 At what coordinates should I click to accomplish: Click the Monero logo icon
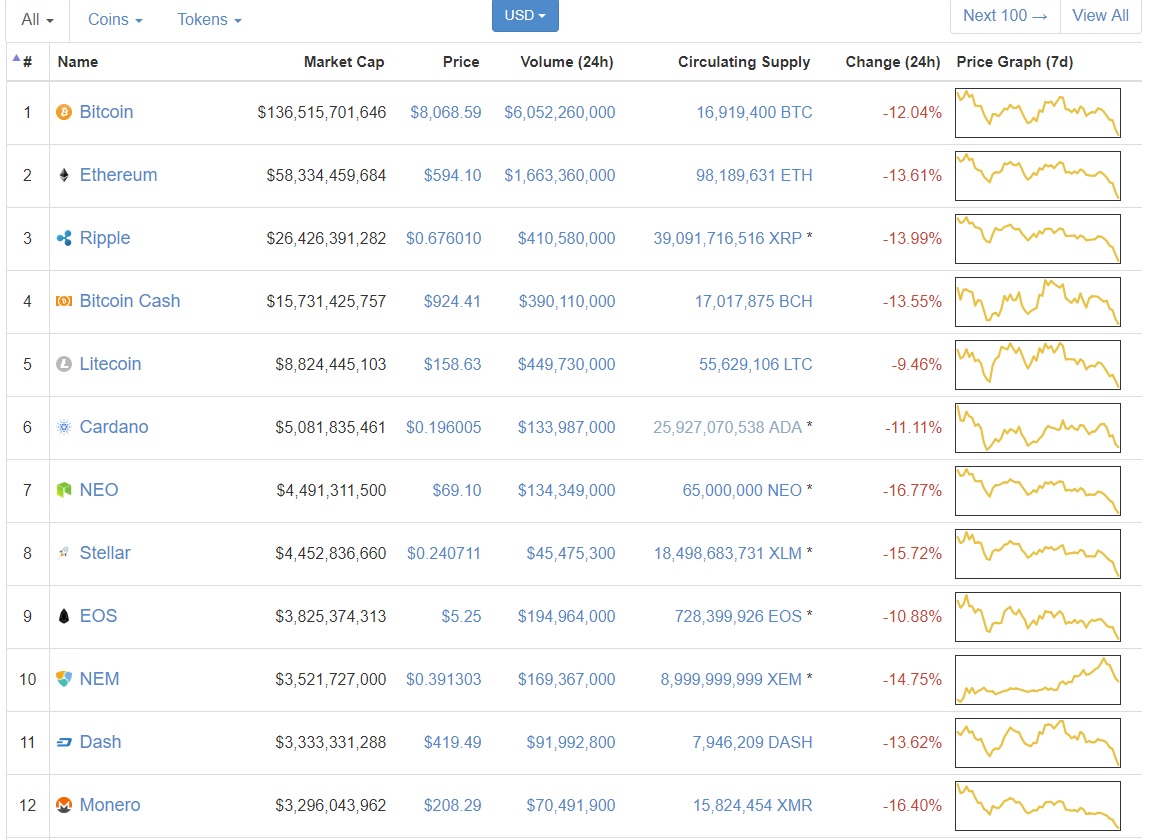click(64, 805)
